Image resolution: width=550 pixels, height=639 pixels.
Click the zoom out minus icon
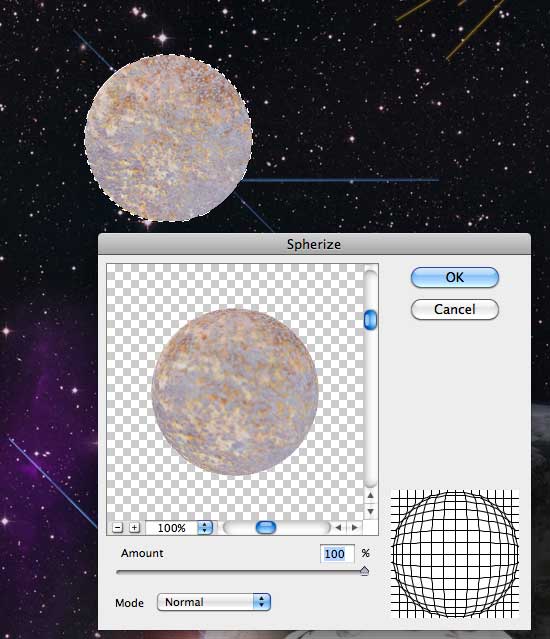[x=117, y=528]
